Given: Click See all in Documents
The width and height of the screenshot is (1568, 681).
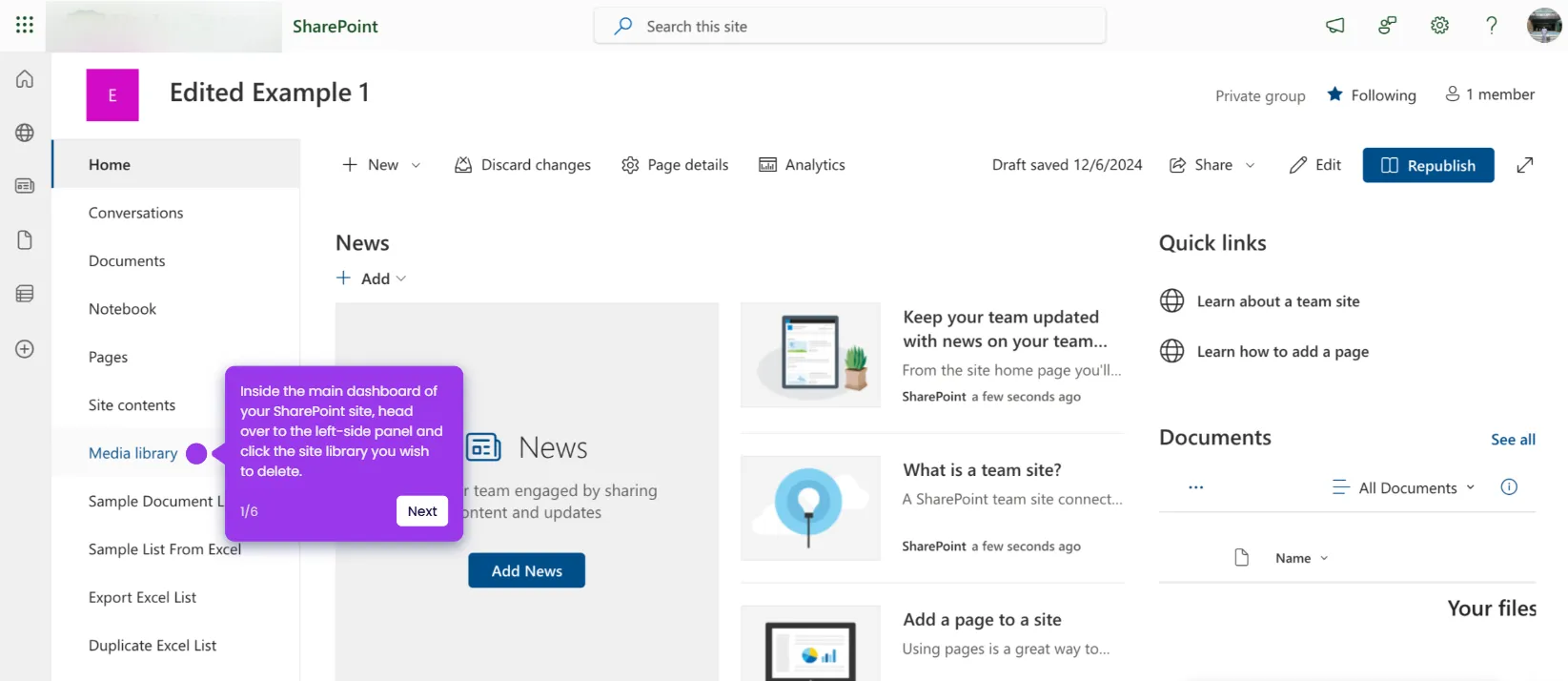Looking at the screenshot, I should [1513, 440].
